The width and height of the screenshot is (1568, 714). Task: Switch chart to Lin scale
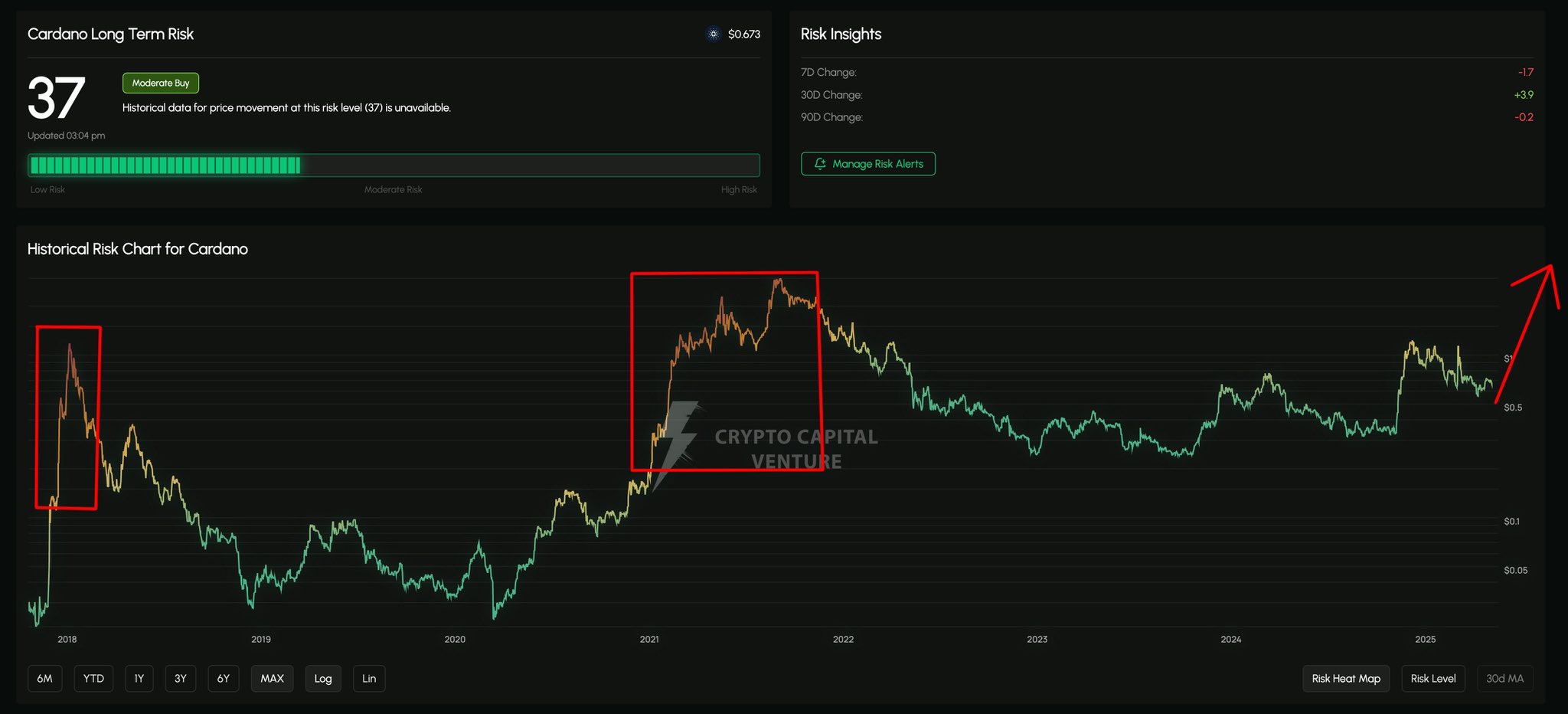coord(369,679)
